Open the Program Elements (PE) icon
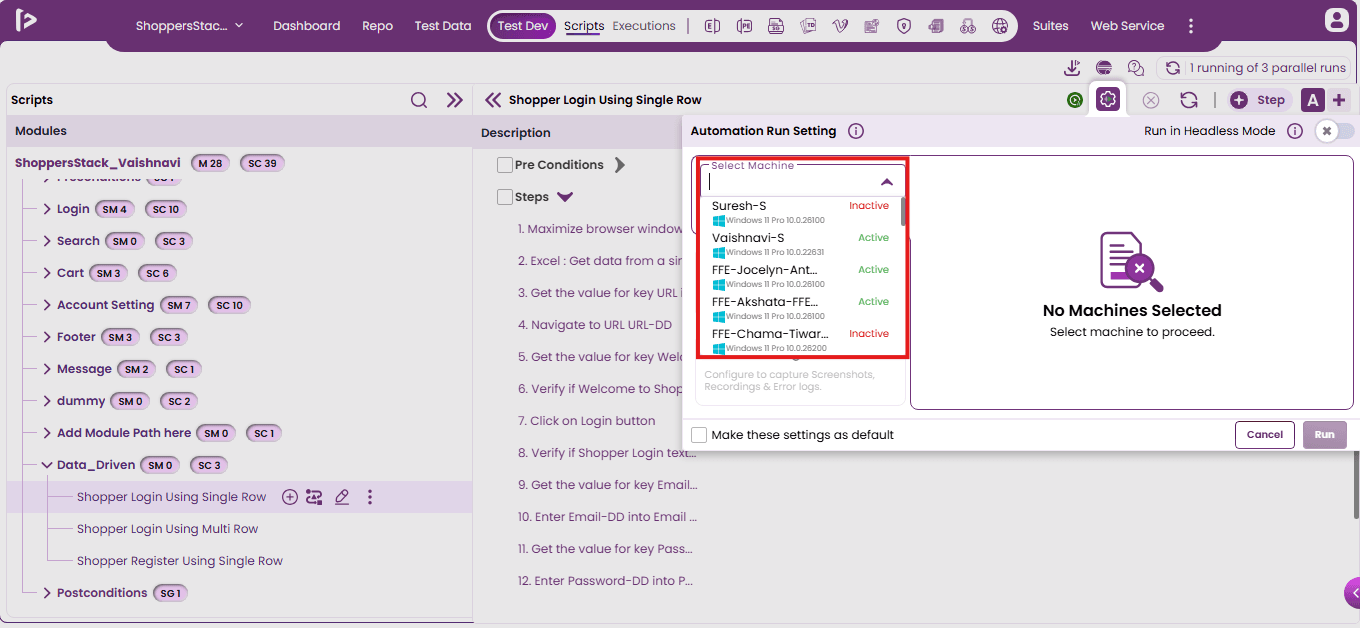1360x628 pixels. [744, 26]
